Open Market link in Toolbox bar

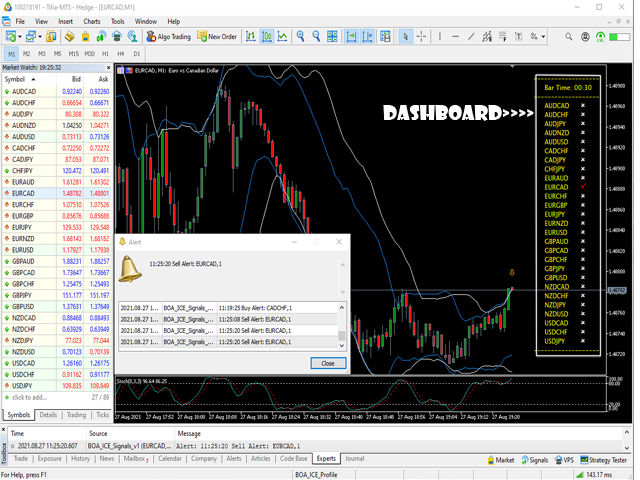coord(501,460)
